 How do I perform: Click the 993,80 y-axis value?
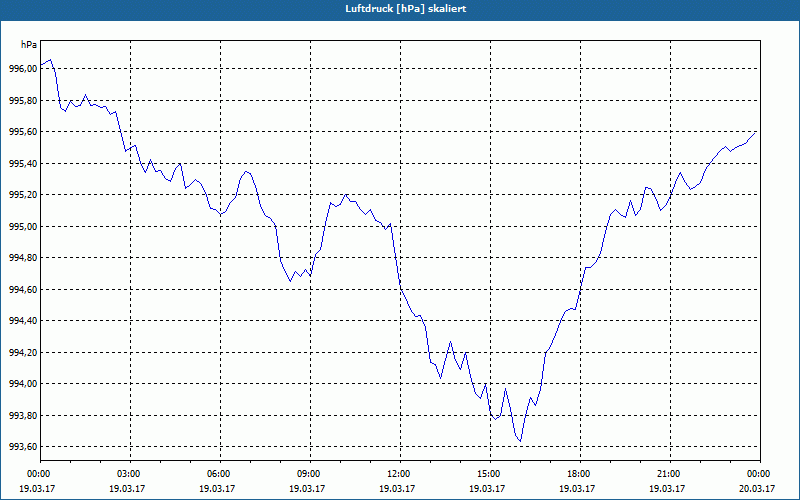(x=23, y=416)
